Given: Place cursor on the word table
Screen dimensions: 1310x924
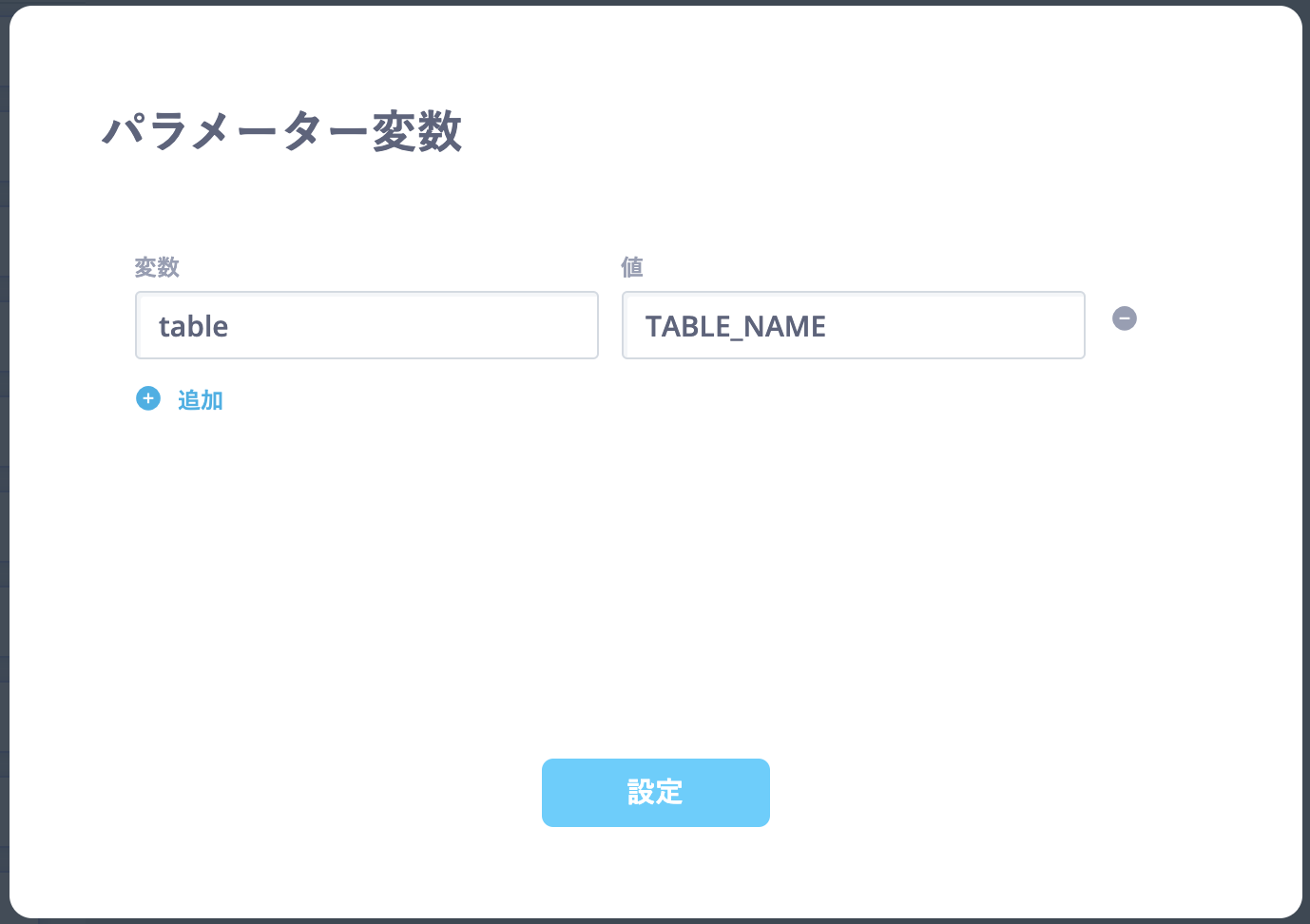Looking at the screenshot, I should pos(193,327).
